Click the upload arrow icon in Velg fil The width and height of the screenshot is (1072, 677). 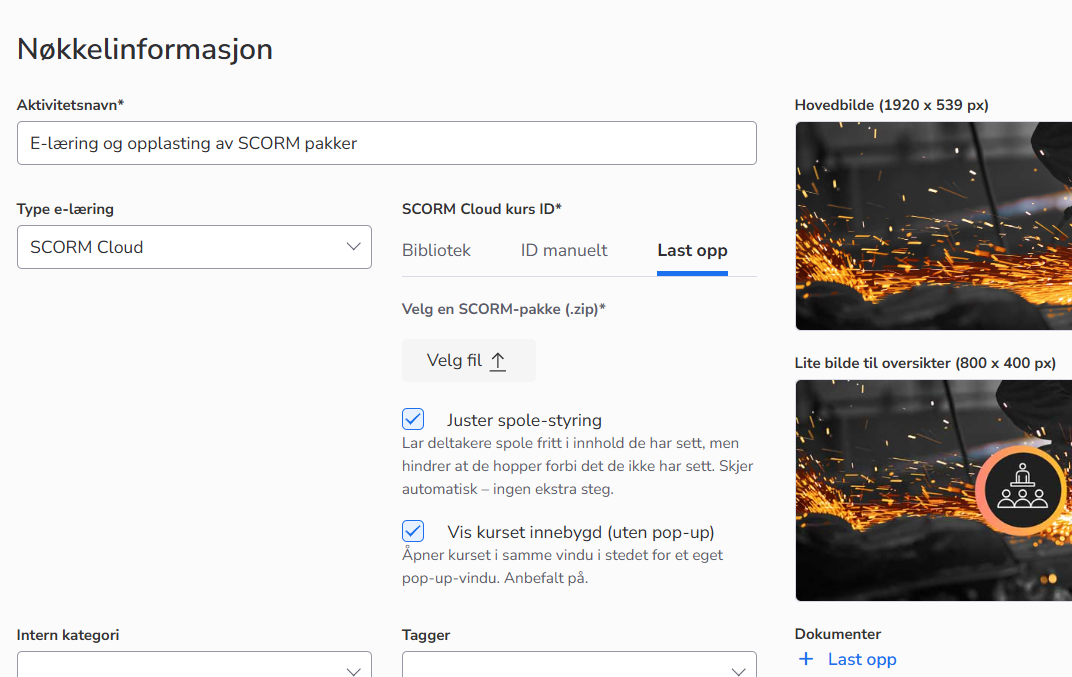[498, 361]
